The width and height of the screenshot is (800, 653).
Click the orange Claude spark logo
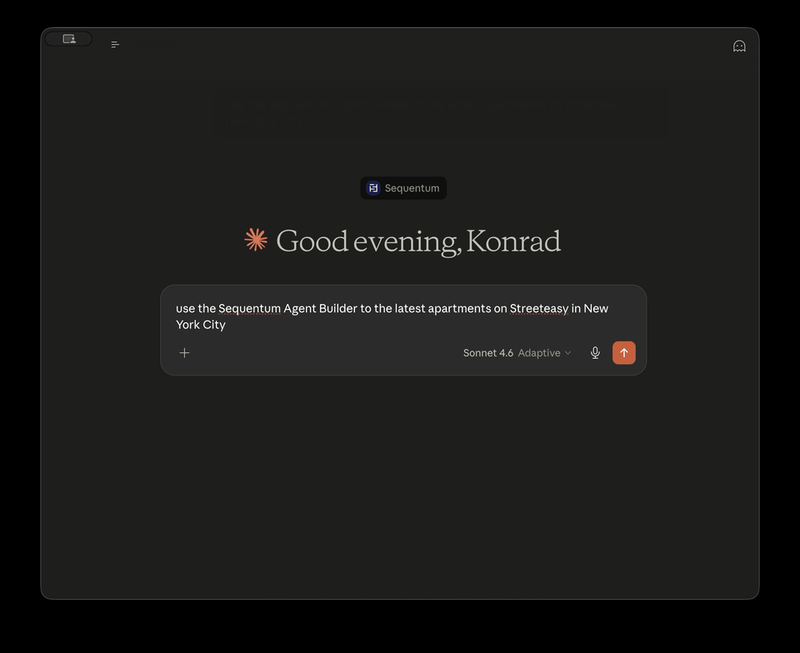pyautogui.click(x=256, y=240)
